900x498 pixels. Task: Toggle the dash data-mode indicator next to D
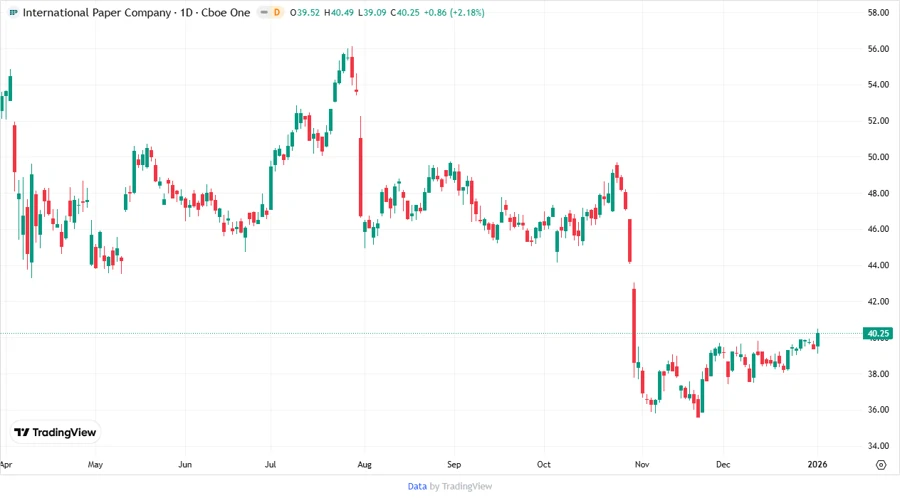tap(264, 13)
